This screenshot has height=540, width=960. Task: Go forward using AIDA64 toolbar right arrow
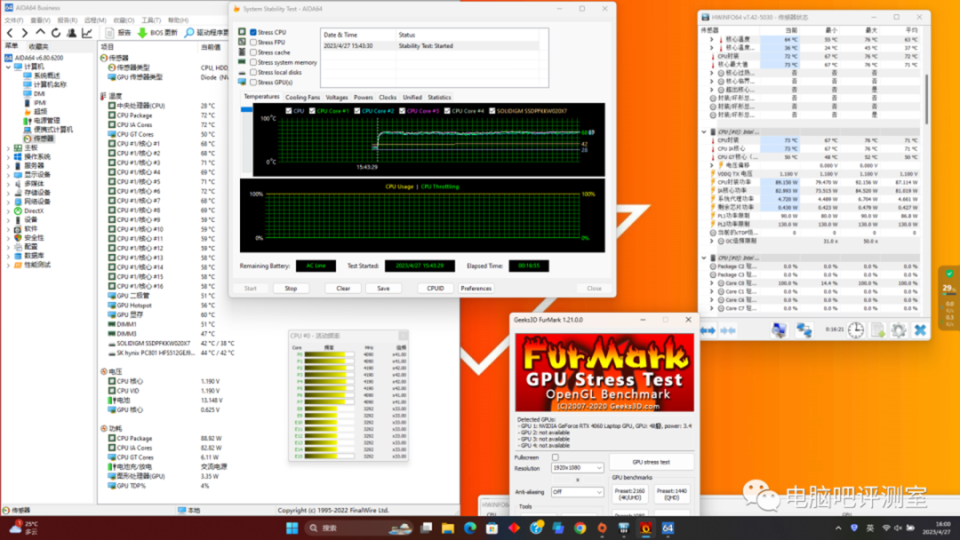click(24, 33)
